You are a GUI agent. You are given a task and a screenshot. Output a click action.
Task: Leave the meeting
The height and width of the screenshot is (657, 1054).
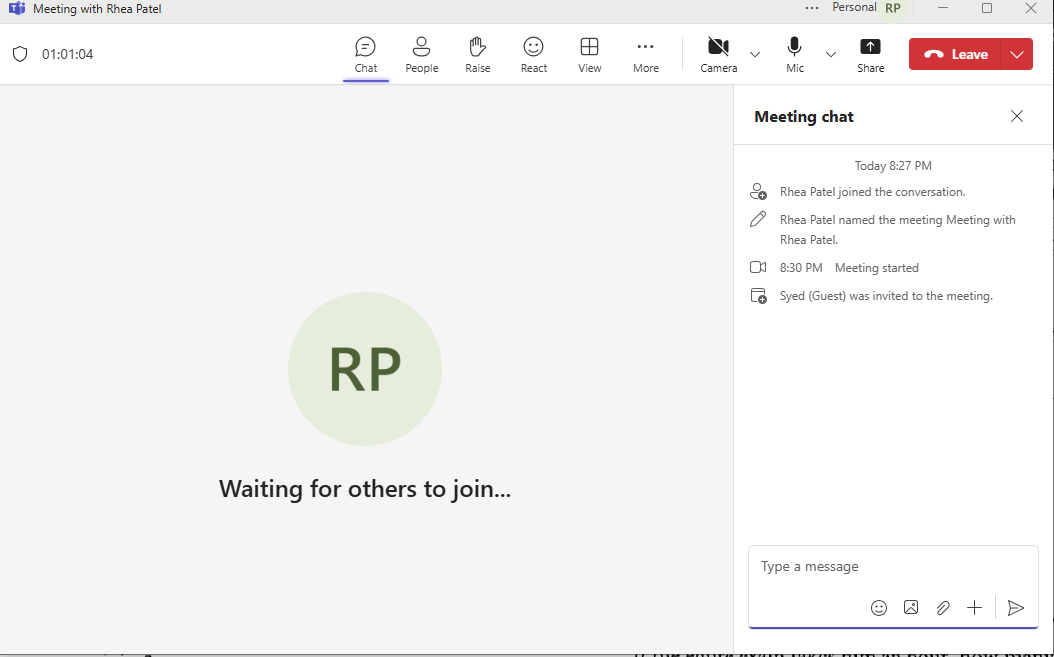(x=956, y=54)
